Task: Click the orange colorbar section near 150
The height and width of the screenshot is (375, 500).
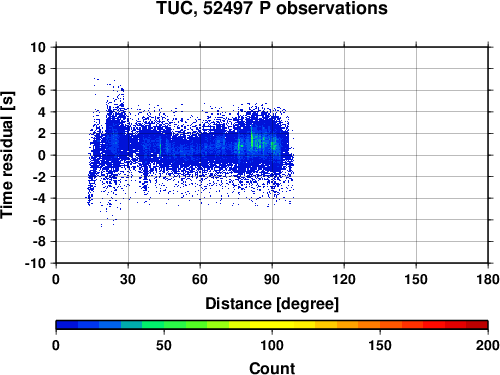Action: tap(380, 325)
